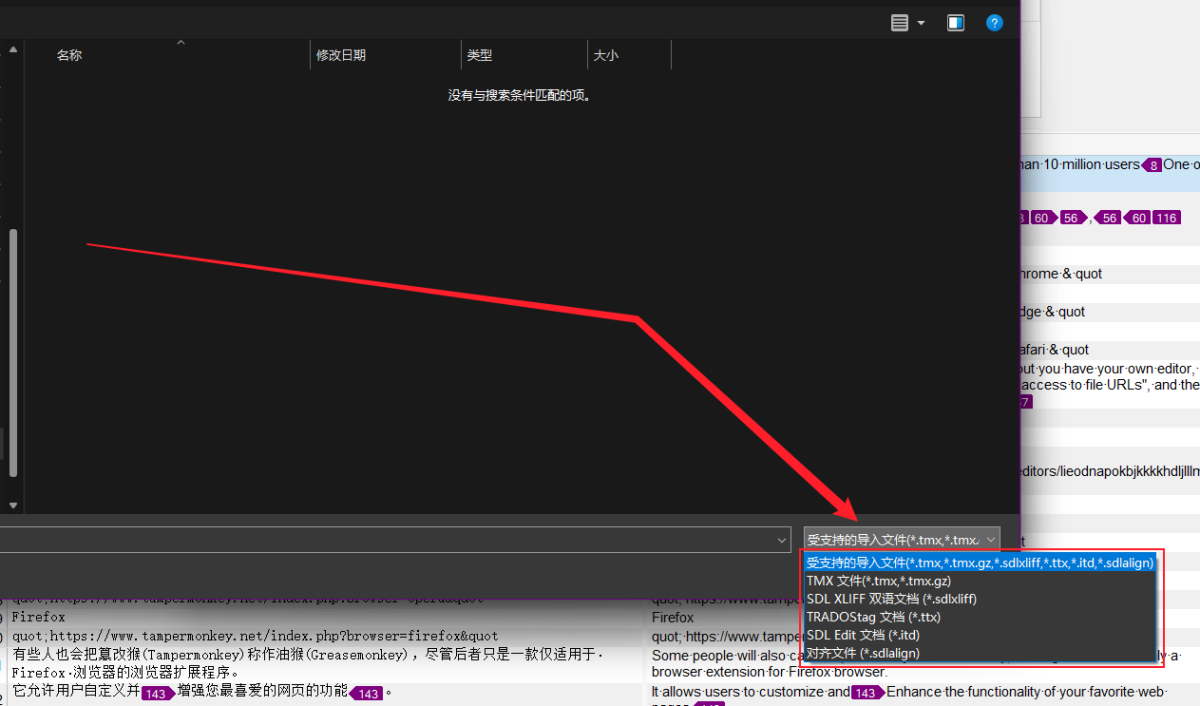Click the navigation pane scroll down arrow
1200x706 pixels.
coord(13,506)
